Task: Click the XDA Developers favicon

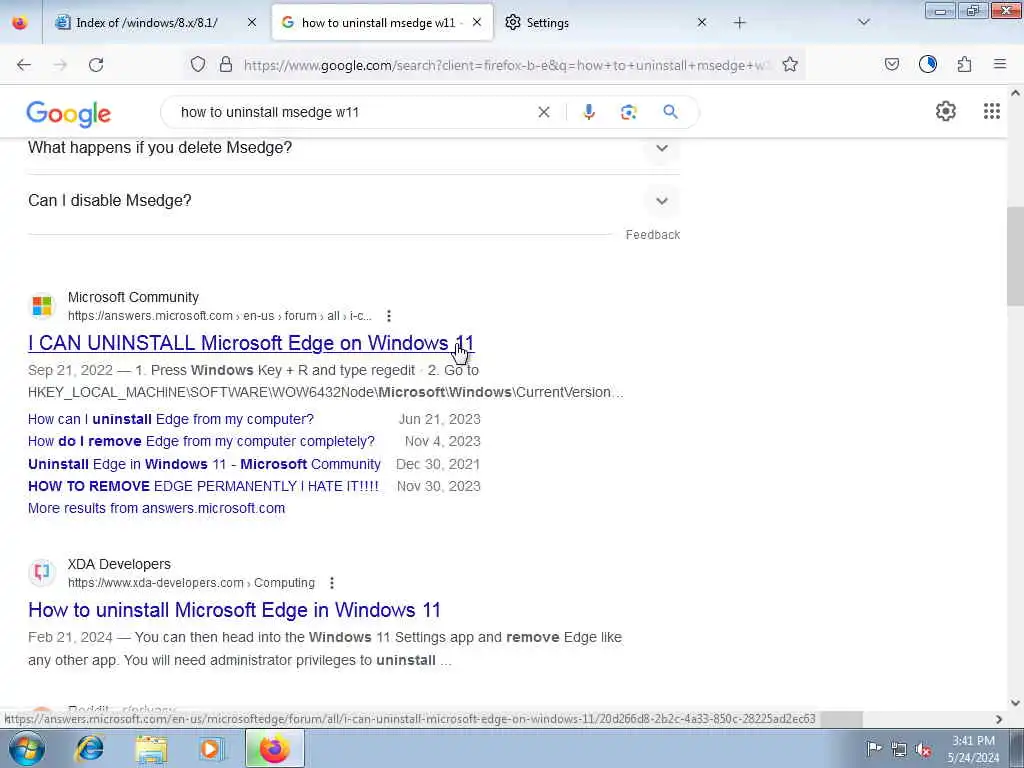Action: pos(42,573)
